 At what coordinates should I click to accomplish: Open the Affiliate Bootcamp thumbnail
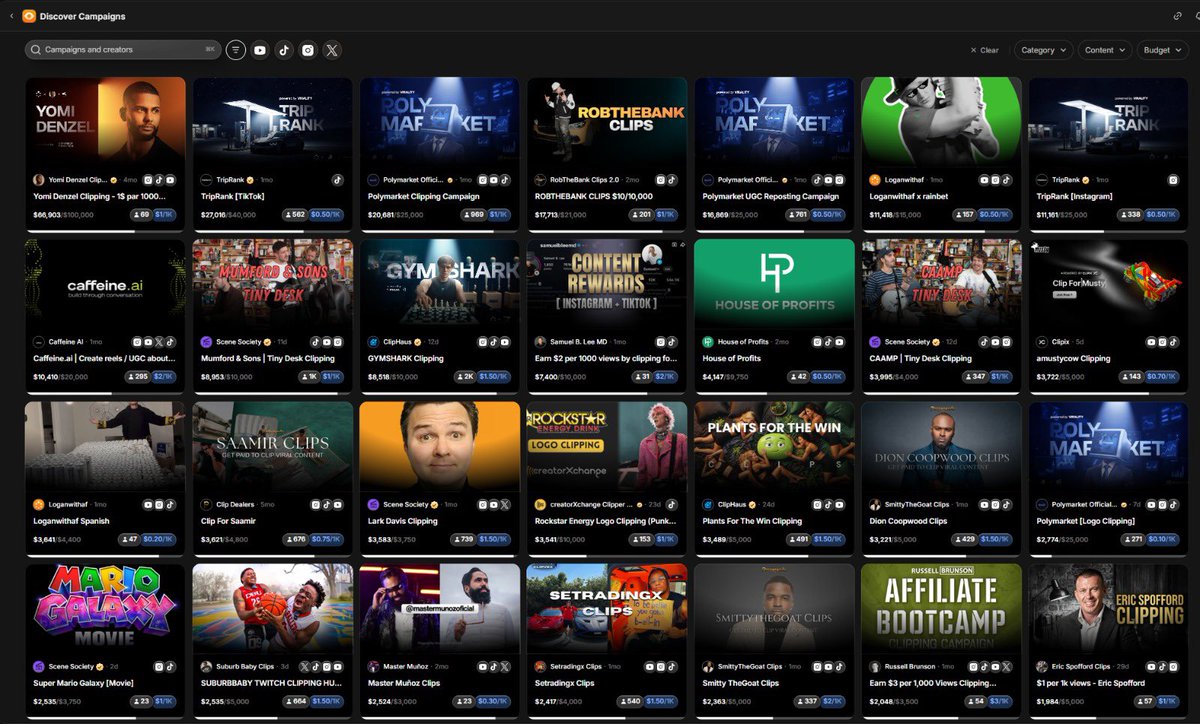coord(941,609)
